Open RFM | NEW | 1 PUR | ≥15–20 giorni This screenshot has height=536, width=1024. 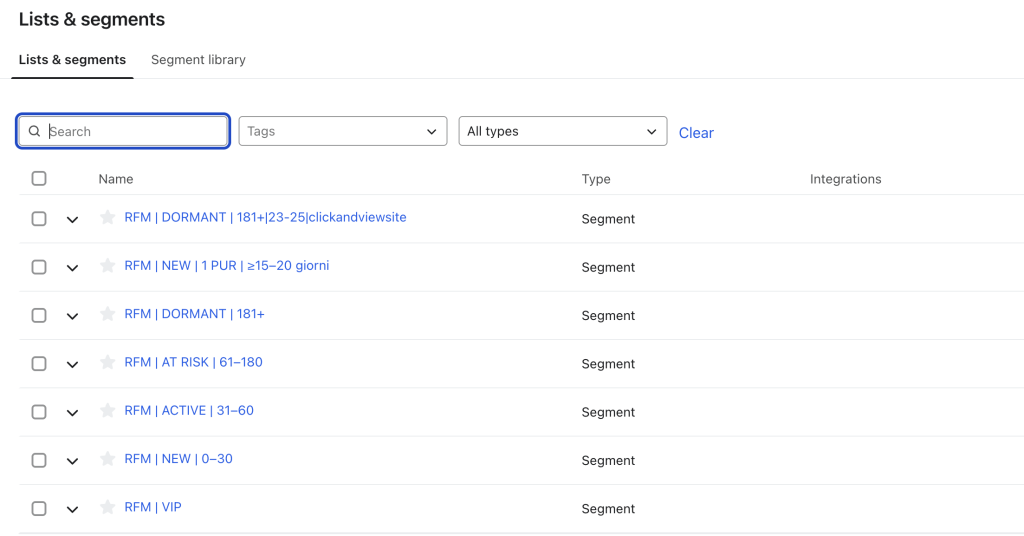tap(227, 266)
